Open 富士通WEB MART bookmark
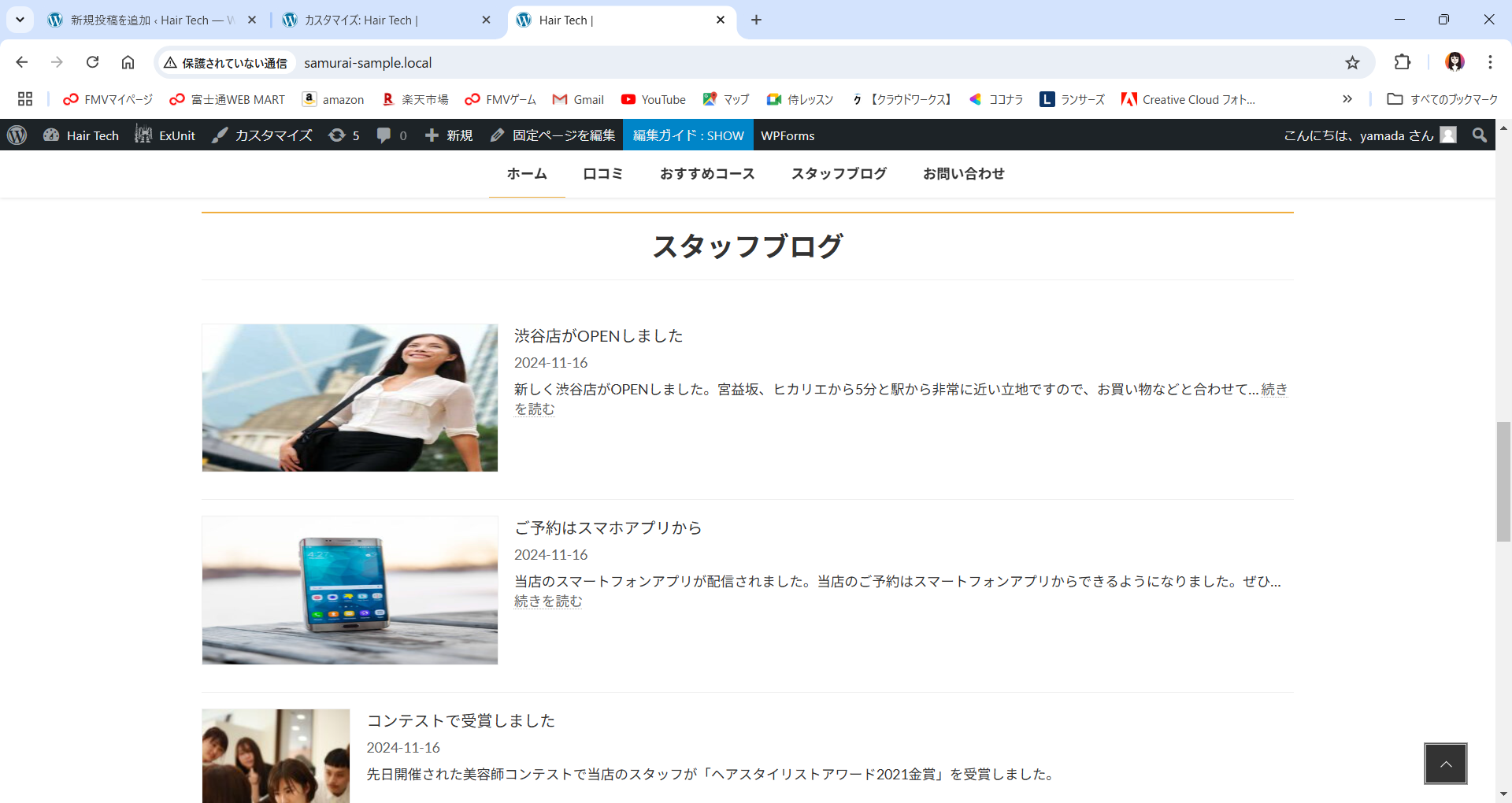Viewport: 1512px width, 803px height. pos(228,99)
